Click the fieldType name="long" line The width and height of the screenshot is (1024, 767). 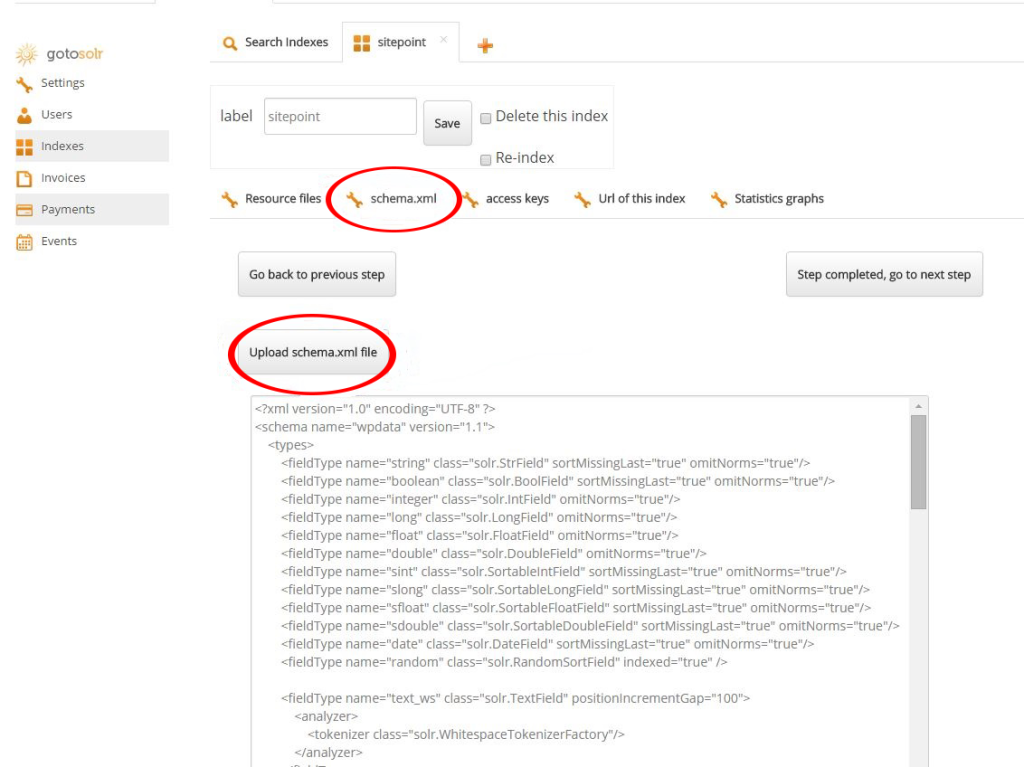pos(479,517)
